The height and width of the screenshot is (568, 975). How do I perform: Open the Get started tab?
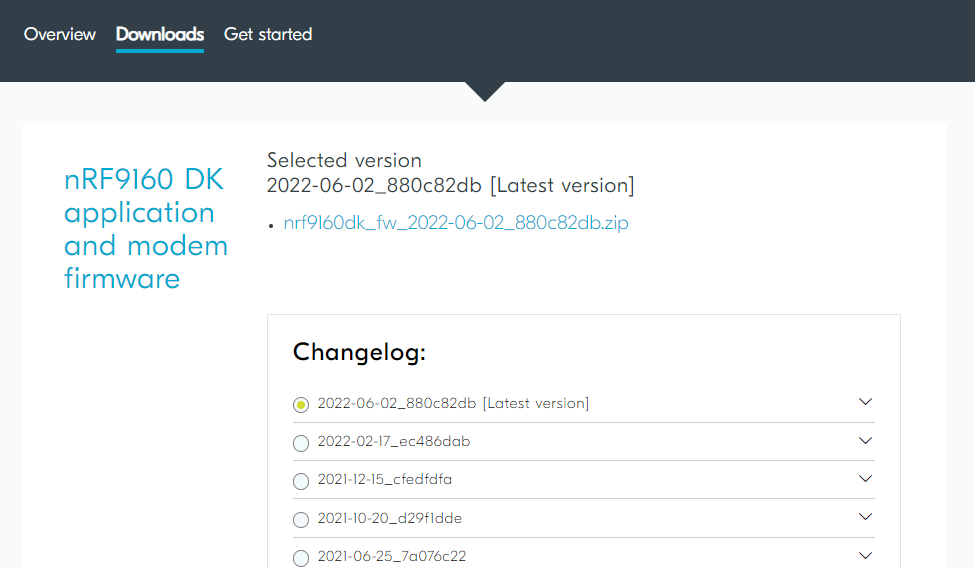(268, 34)
